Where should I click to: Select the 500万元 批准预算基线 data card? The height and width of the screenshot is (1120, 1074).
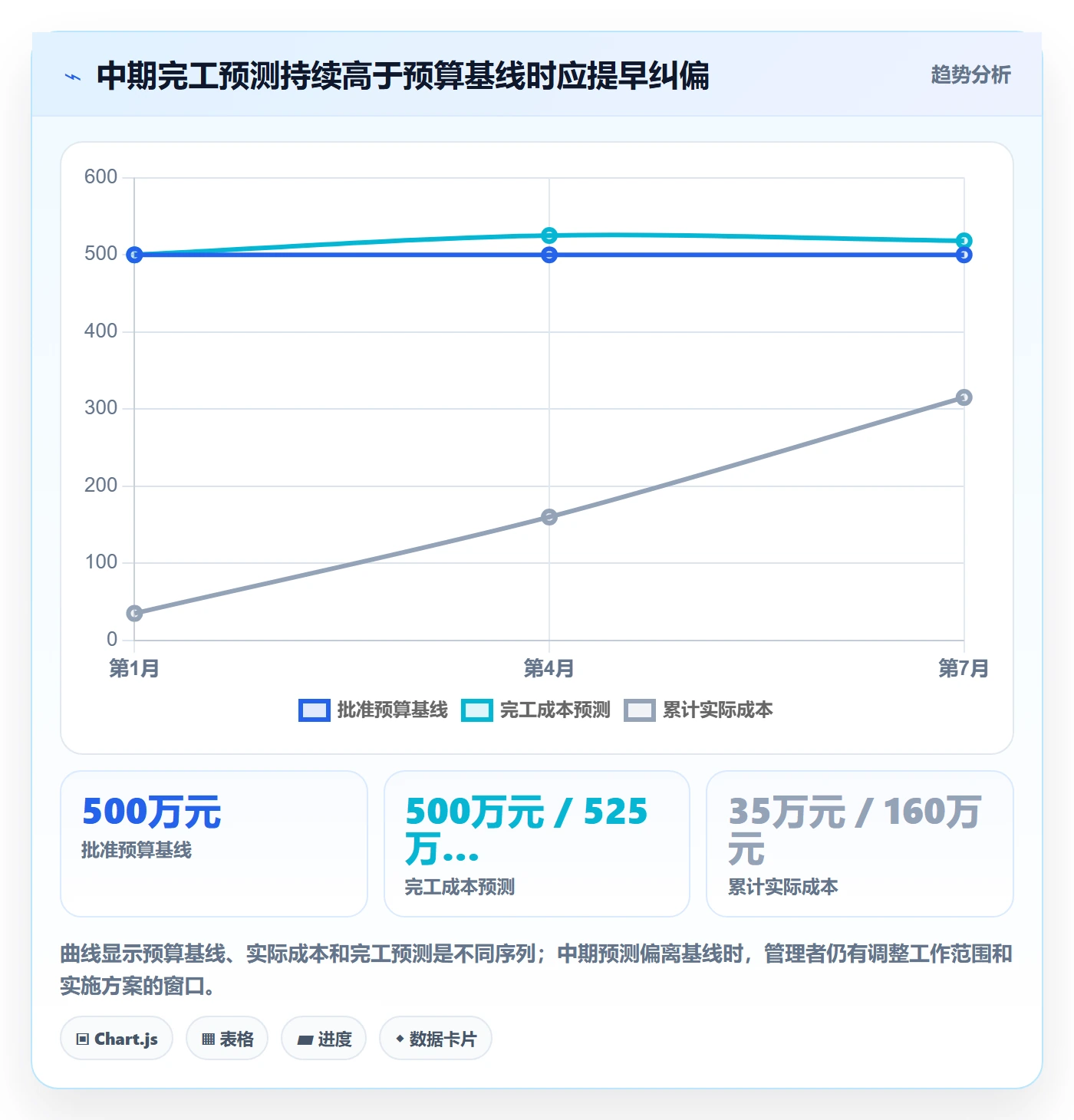click(214, 844)
